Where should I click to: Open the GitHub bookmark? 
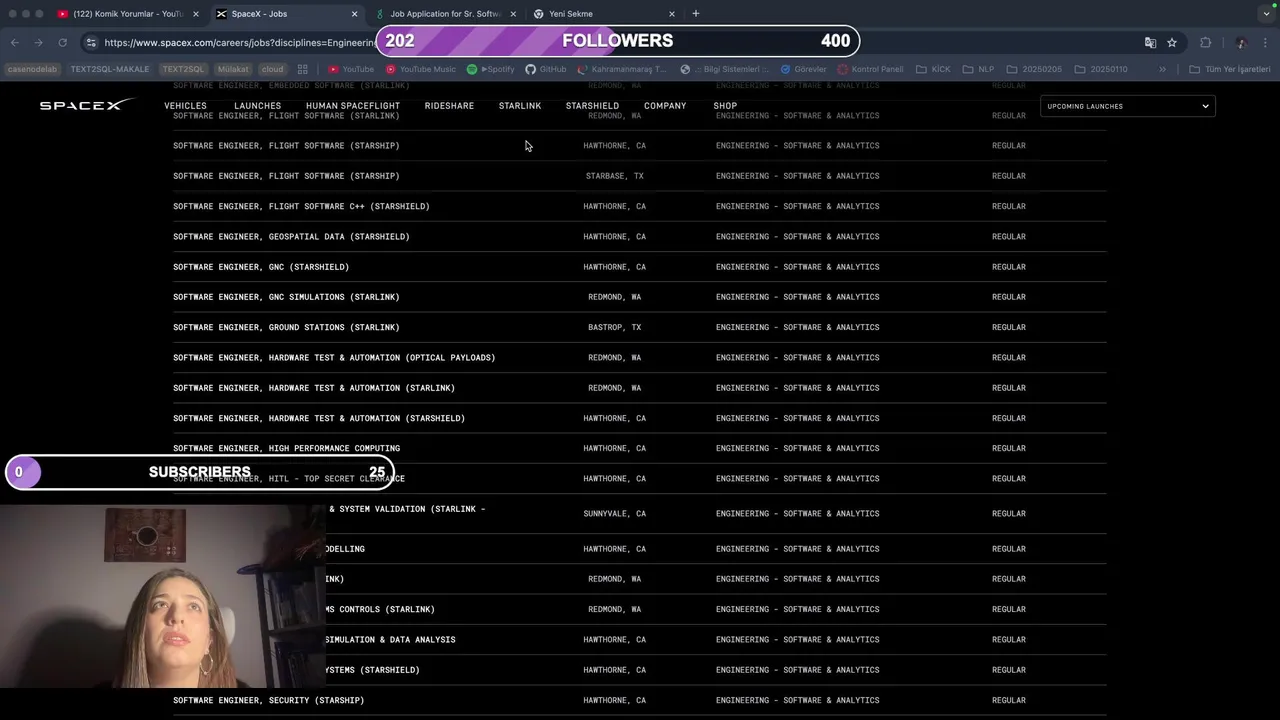[546, 69]
